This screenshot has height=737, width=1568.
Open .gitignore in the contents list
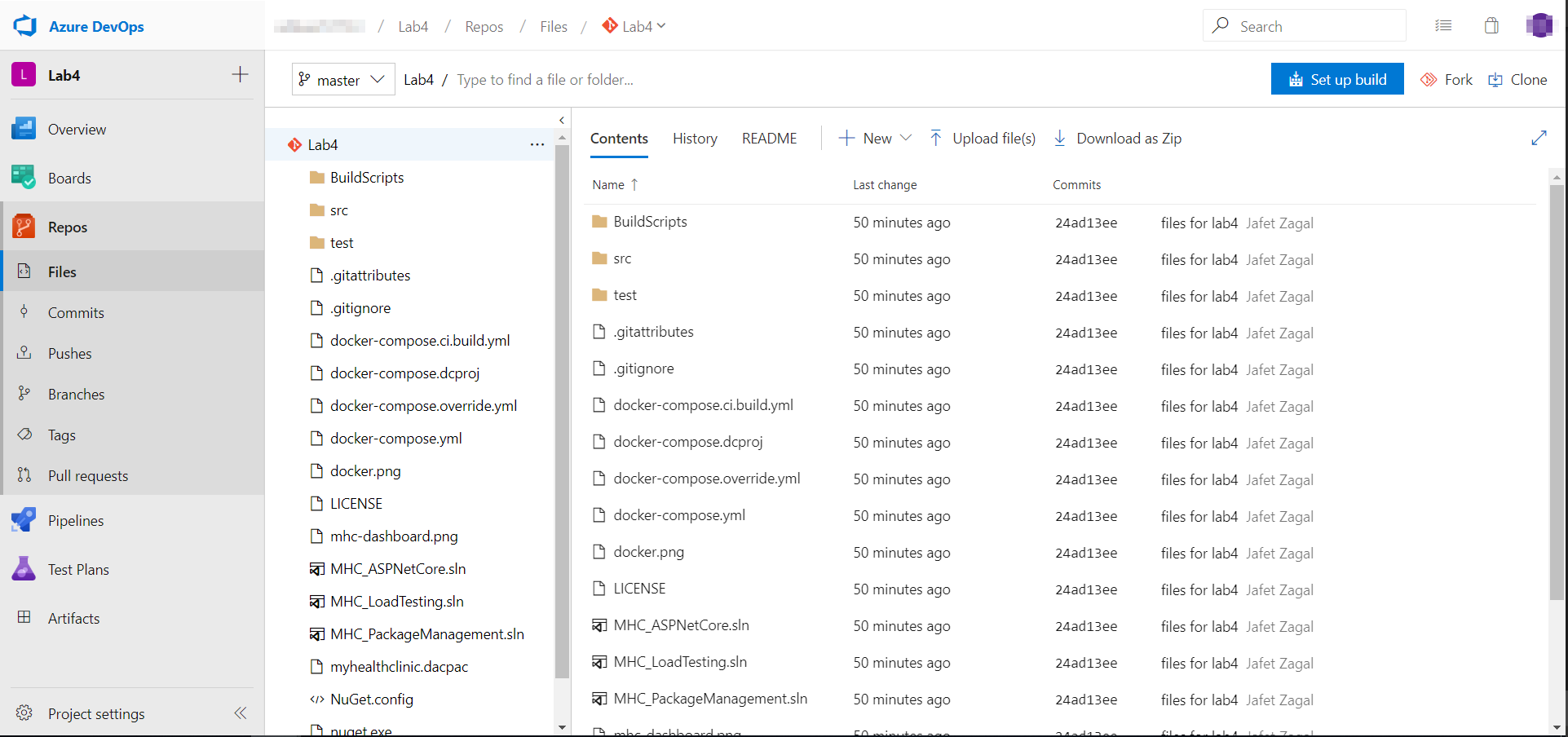(x=643, y=368)
